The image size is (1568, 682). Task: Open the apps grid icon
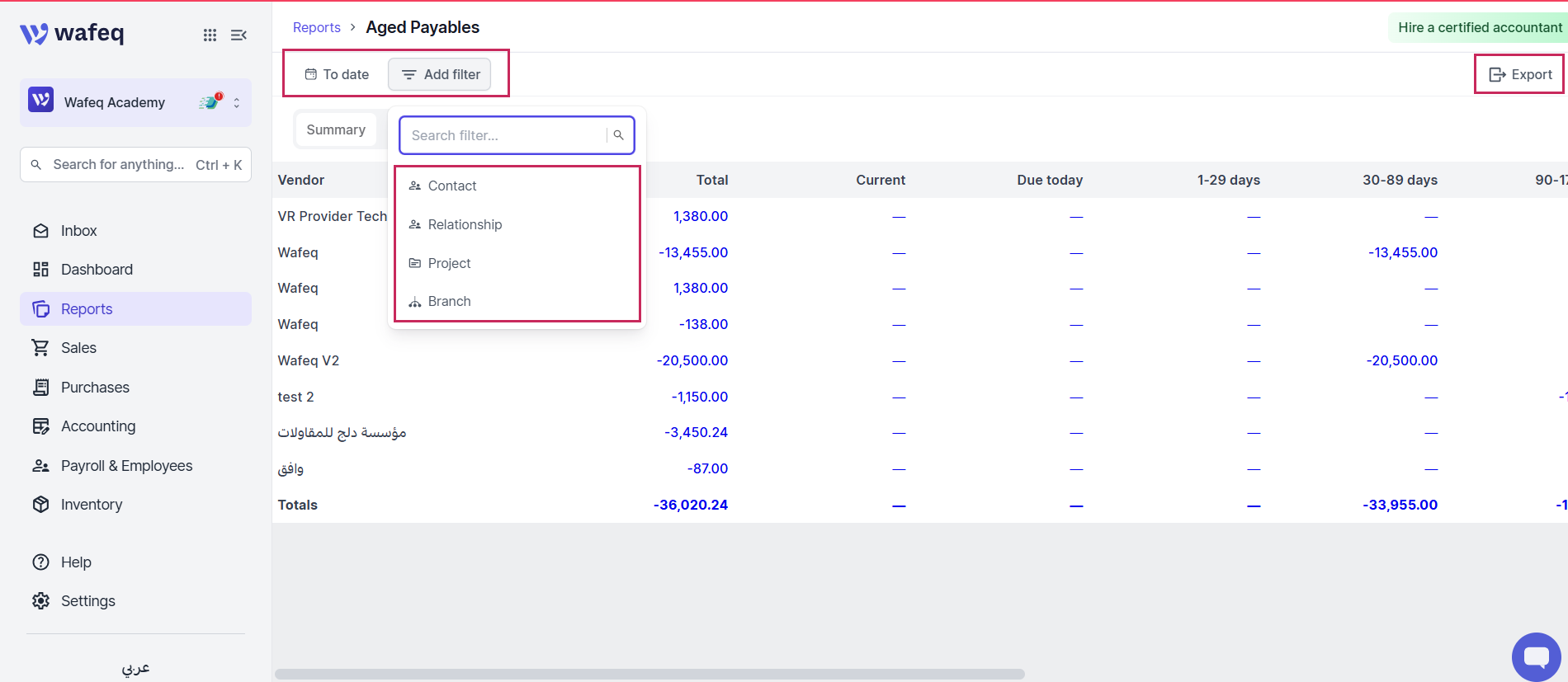tap(210, 35)
